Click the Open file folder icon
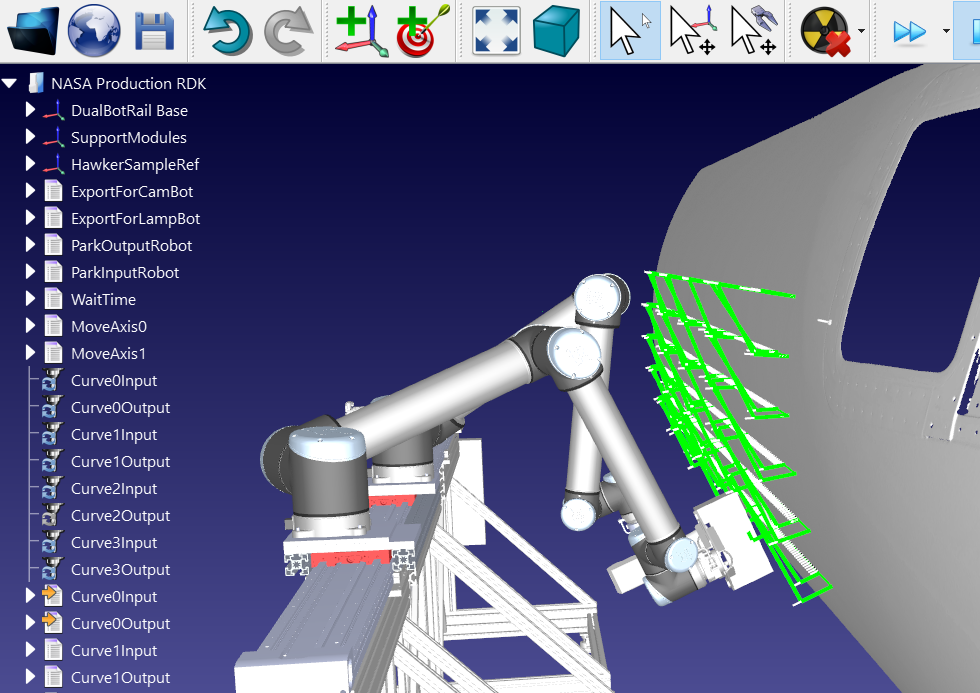 [x=33, y=31]
